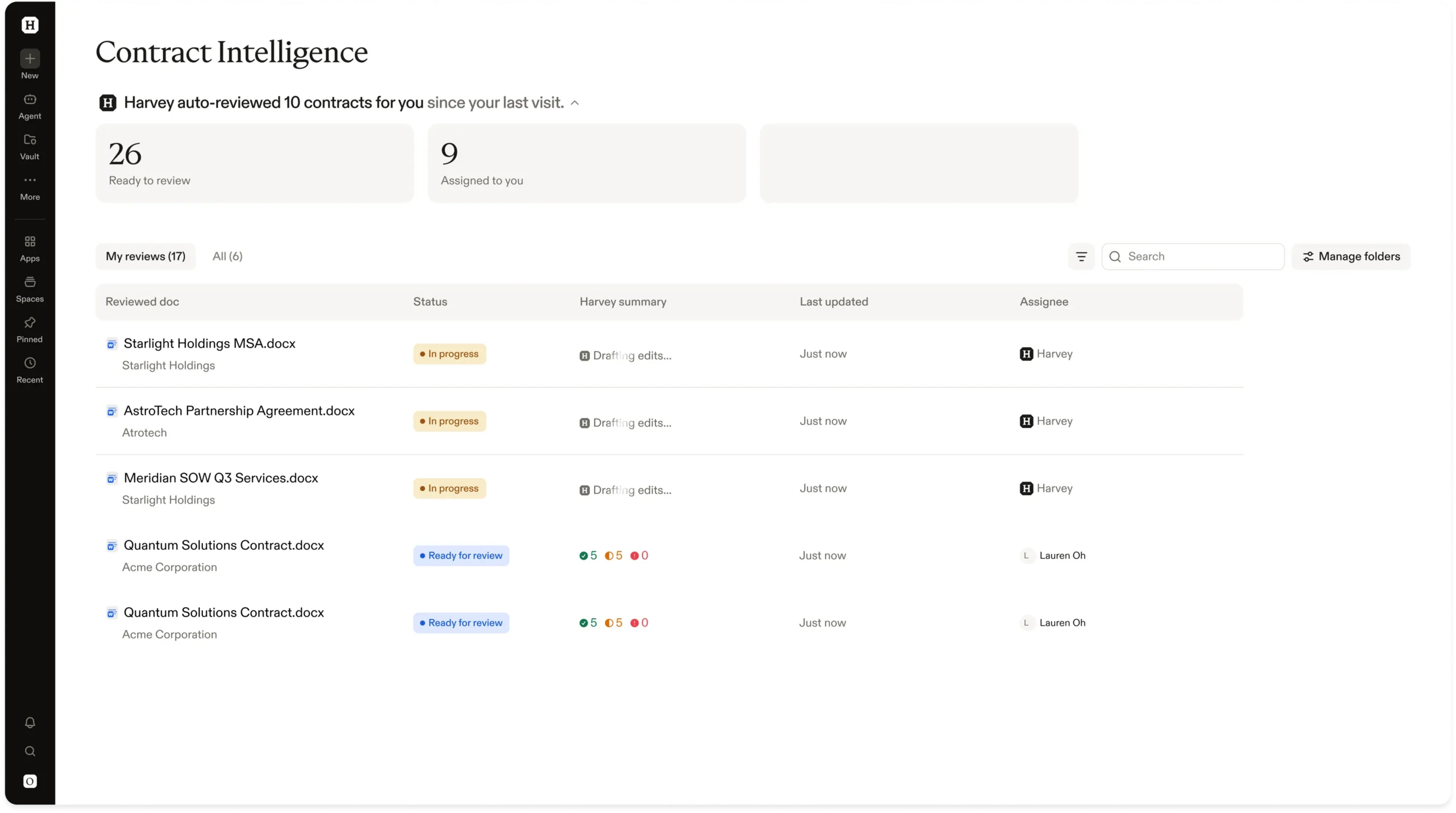Click Harvey assignee on Starlight Holdings MSA row
The height and width of the screenshot is (813, 1456).
pos(1046,354)
